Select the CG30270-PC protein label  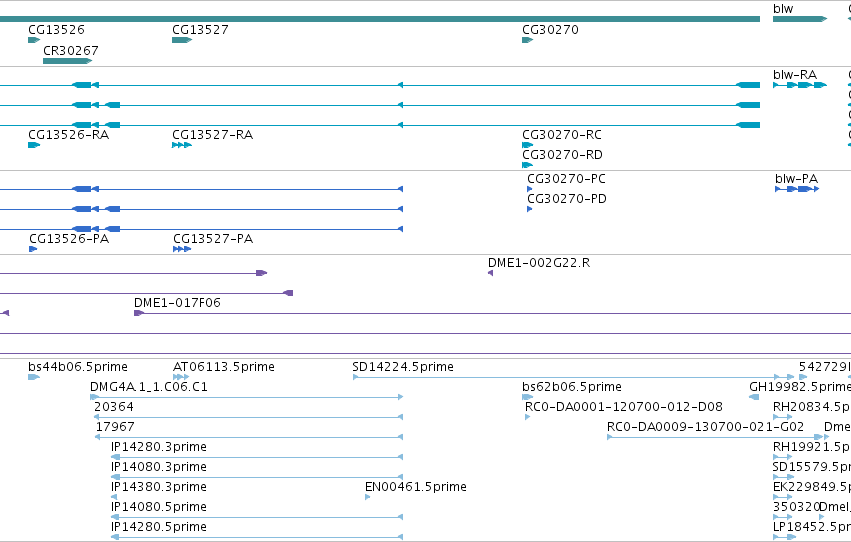pos(566,178)
